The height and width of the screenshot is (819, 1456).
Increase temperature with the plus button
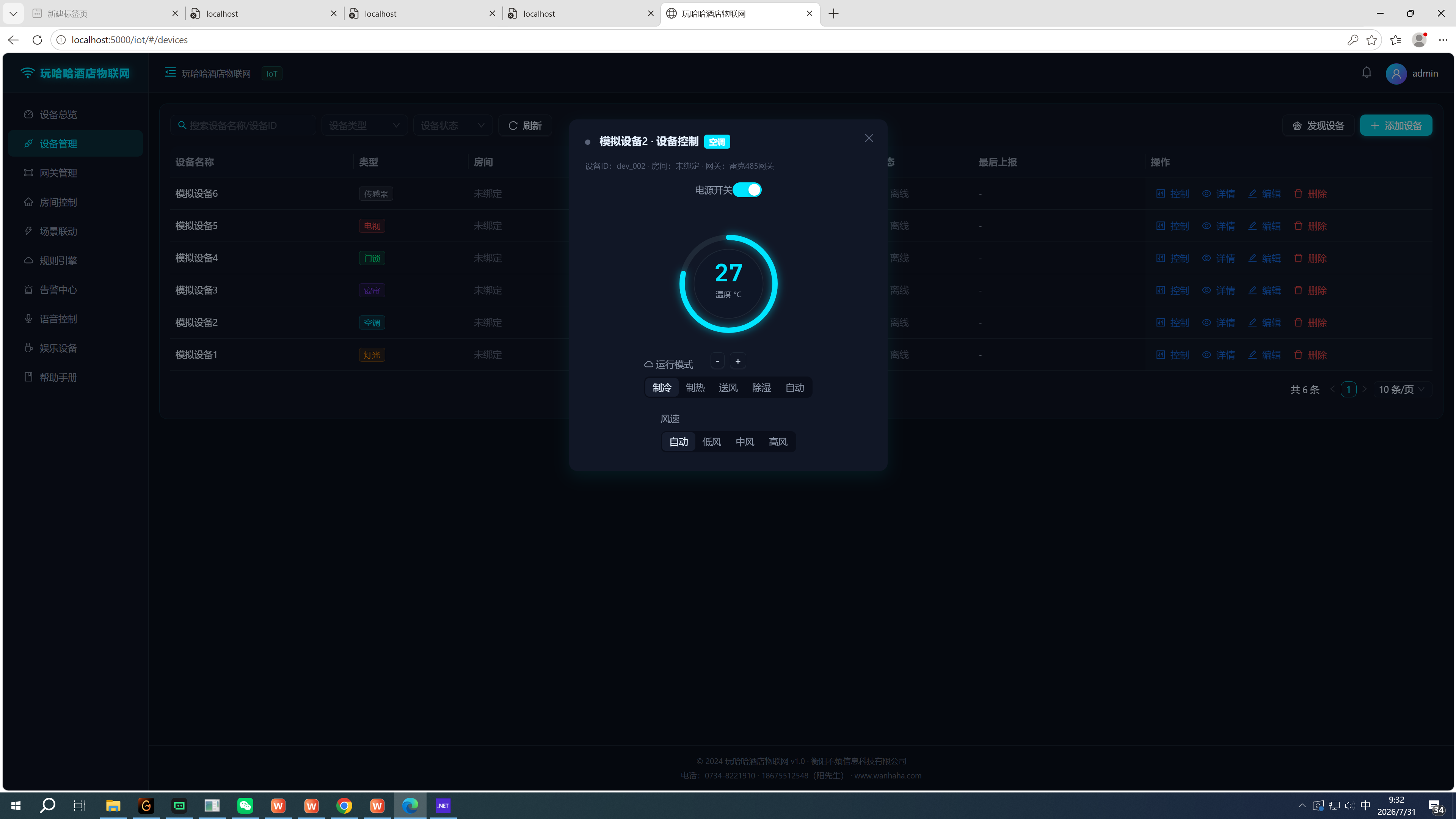[x=737, y=361]
